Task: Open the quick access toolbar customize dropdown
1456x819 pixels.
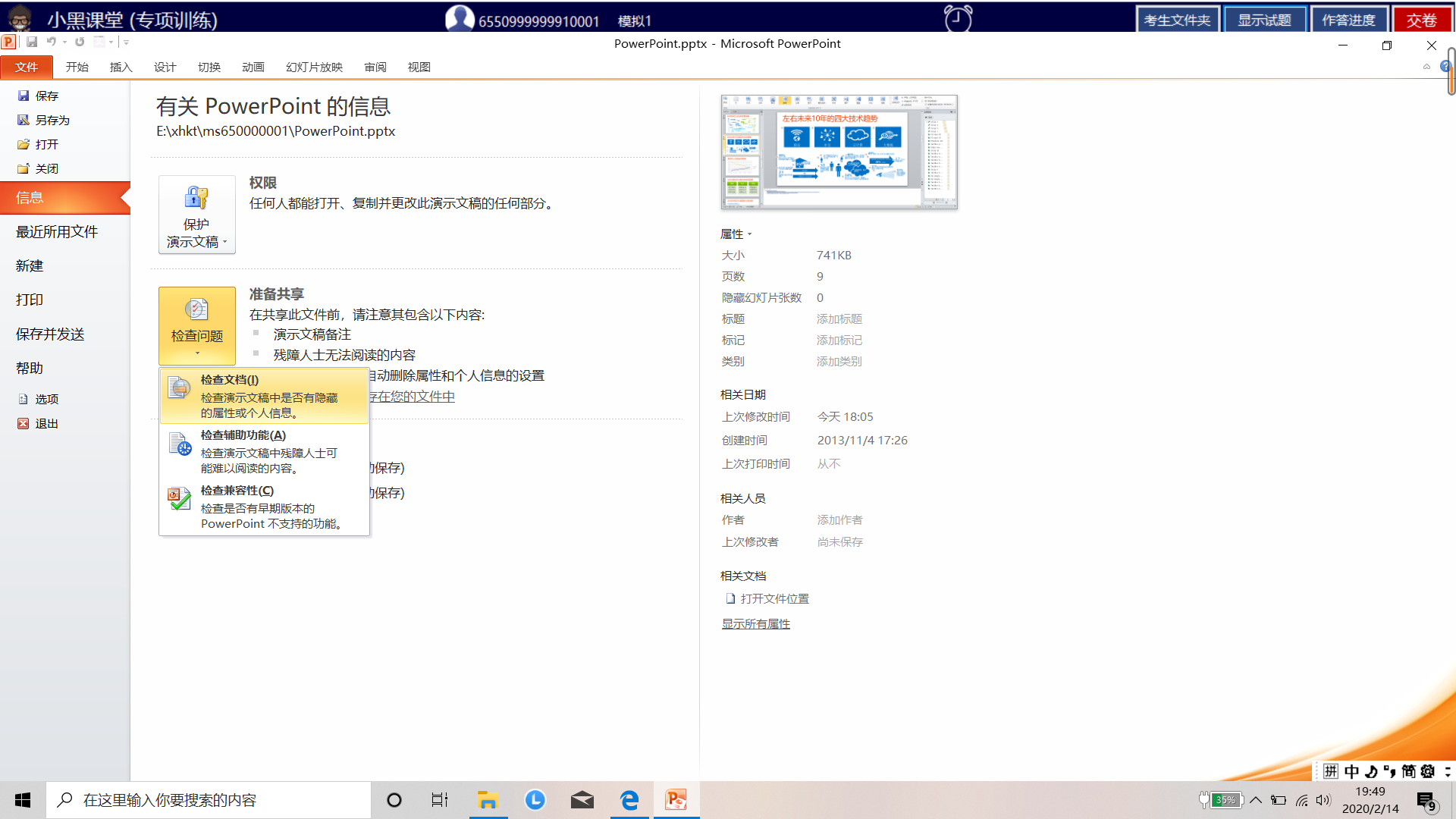Action: tap(126, 42)
